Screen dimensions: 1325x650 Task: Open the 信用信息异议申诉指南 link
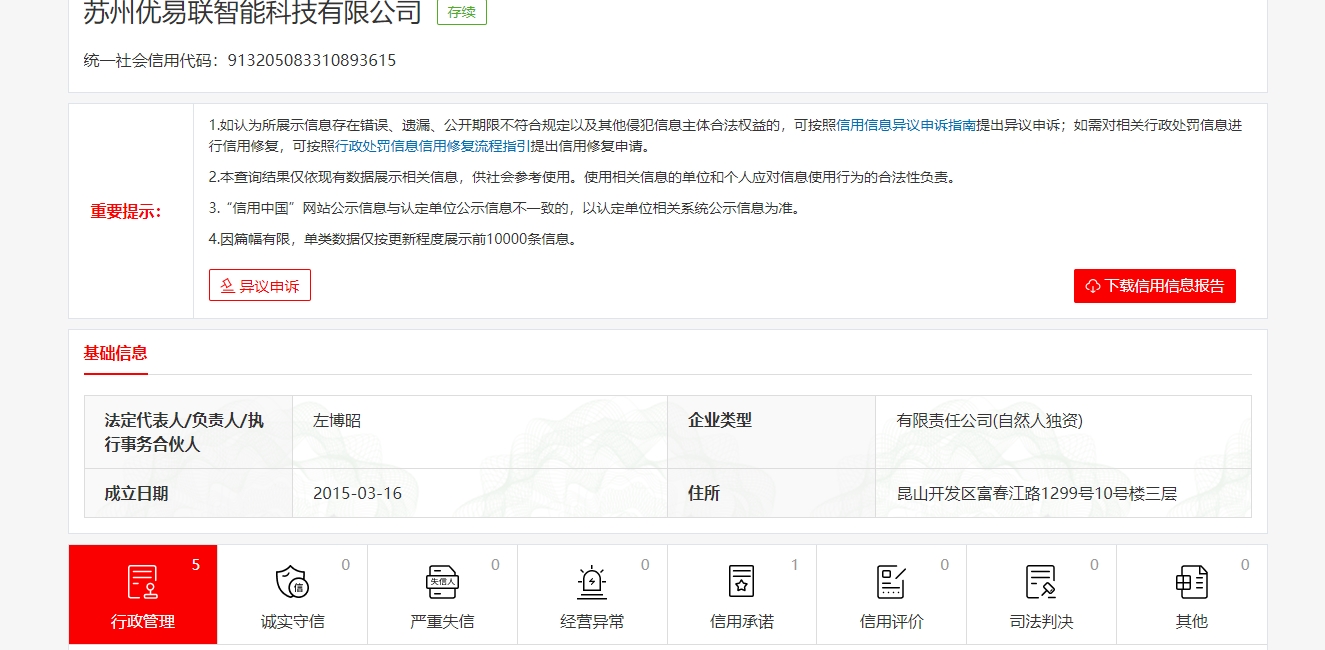coord(906,125)
